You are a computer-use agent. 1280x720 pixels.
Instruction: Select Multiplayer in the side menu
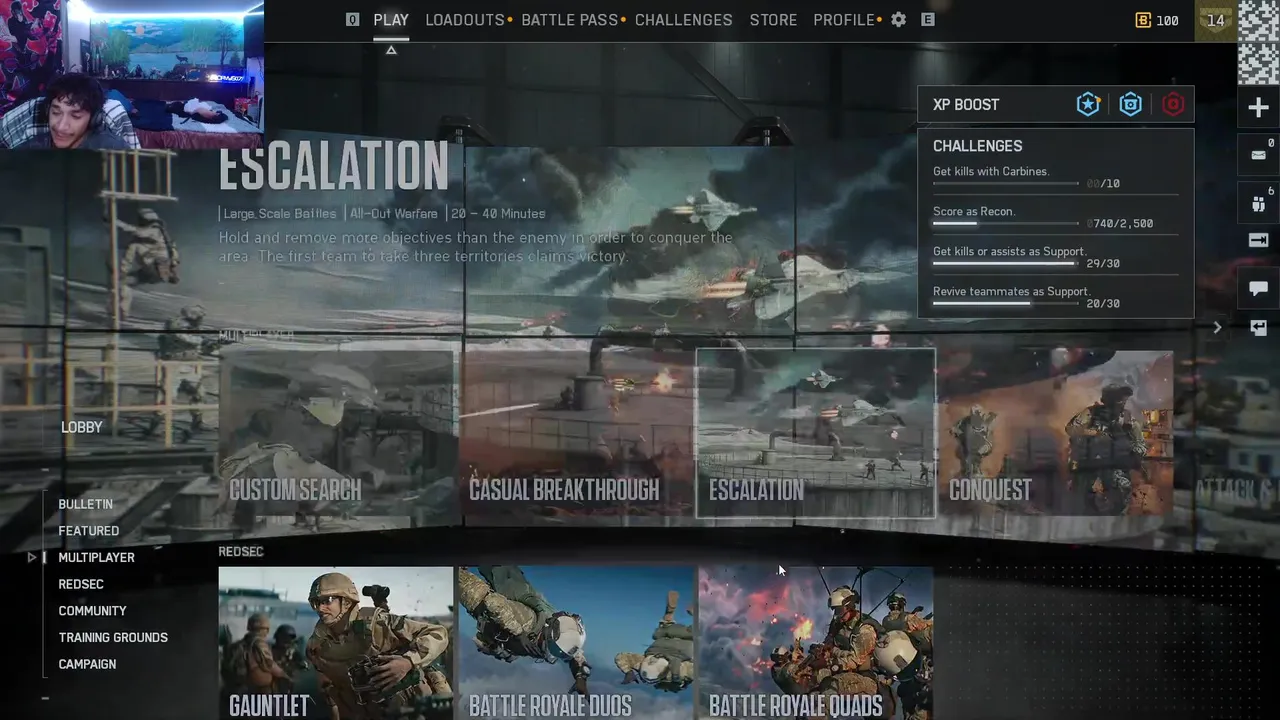96,557
